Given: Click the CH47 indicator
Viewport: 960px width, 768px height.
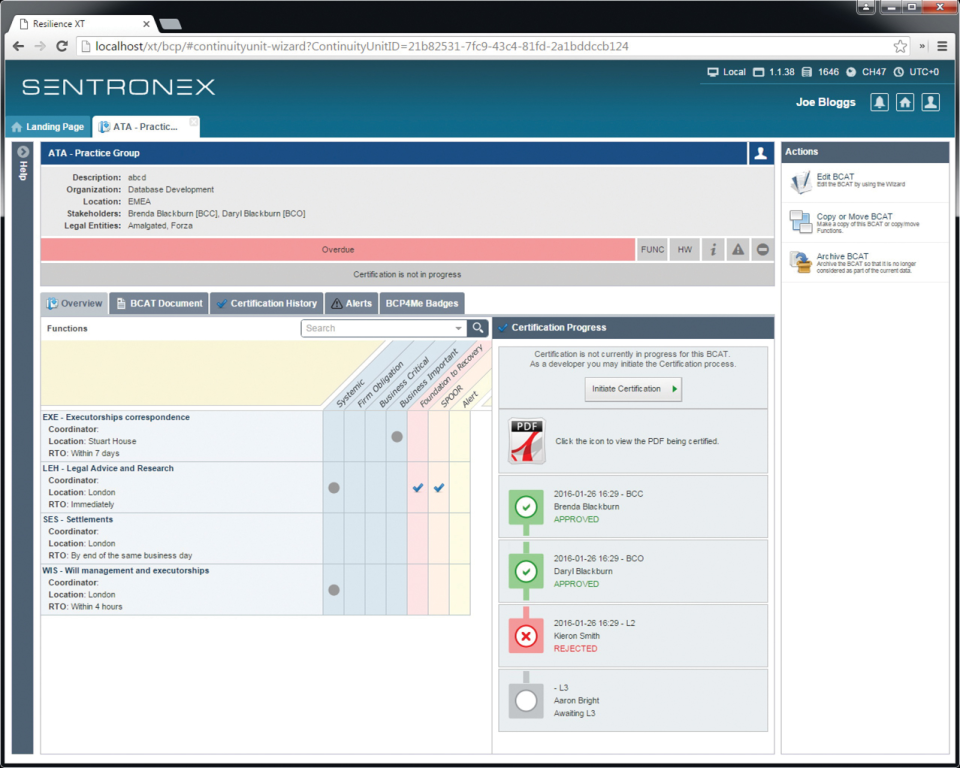Looking at the screenshot, I should coord(866,72).
